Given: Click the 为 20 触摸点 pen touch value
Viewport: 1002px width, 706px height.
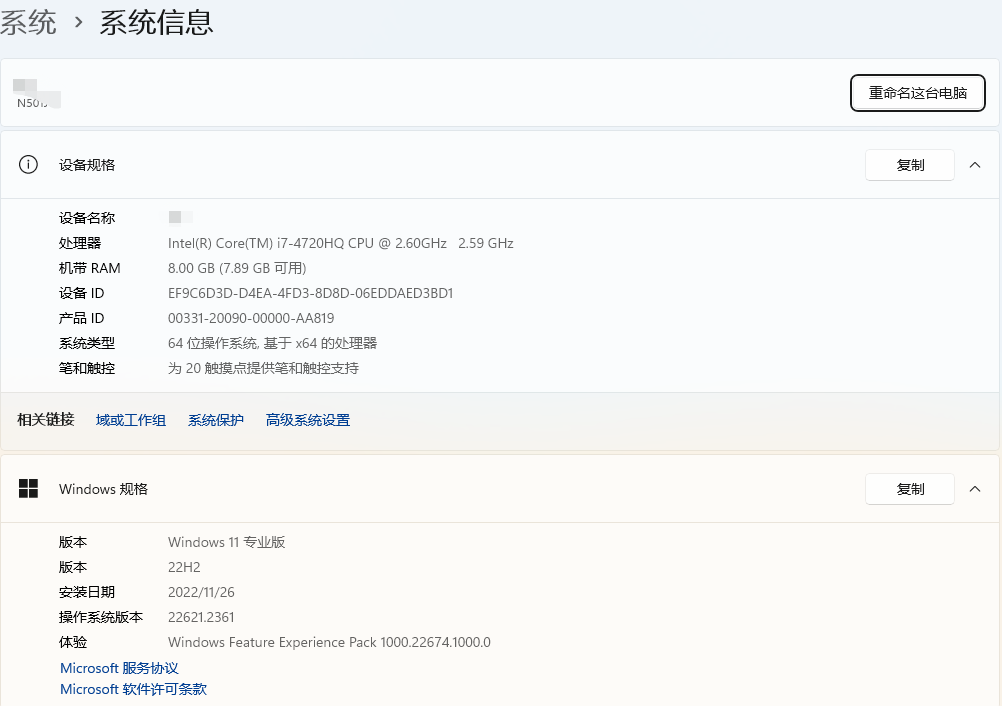Looking at the screenshot, I should (x=263, y=368).
